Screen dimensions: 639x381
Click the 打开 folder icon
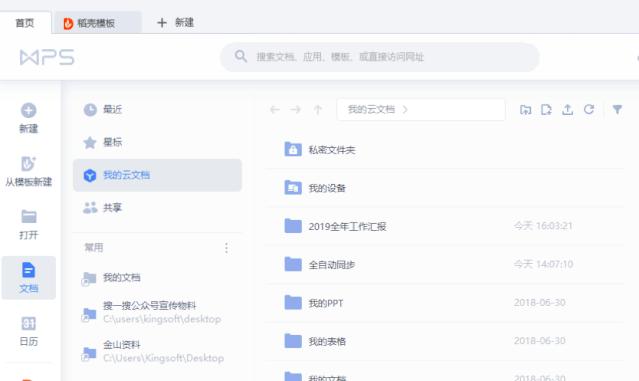pos(29,216)
